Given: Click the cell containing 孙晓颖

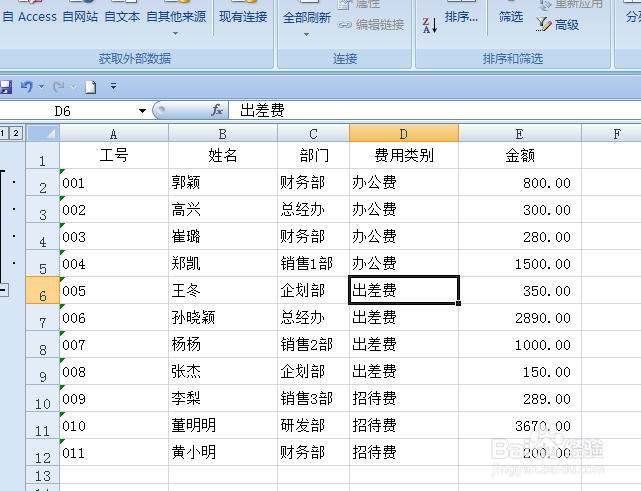Looking at the screenshot, I should 222,317.
